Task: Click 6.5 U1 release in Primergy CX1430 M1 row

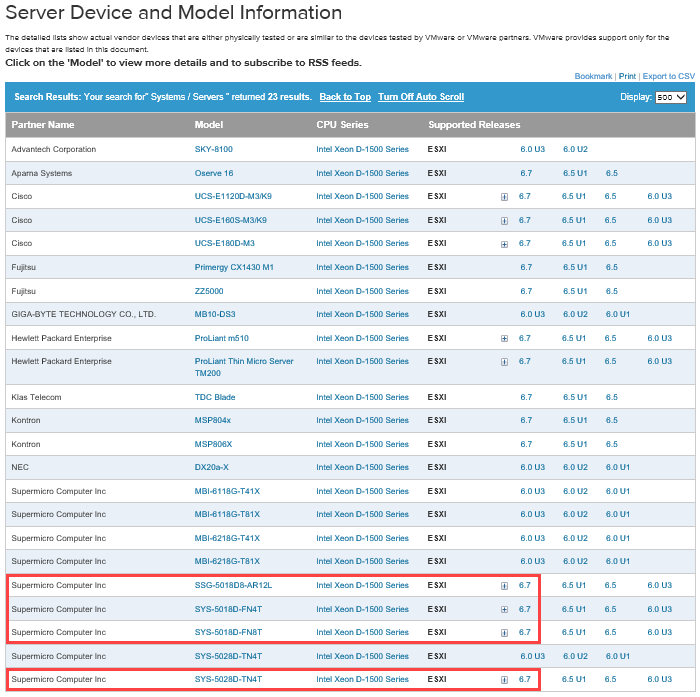Action: 575,267
